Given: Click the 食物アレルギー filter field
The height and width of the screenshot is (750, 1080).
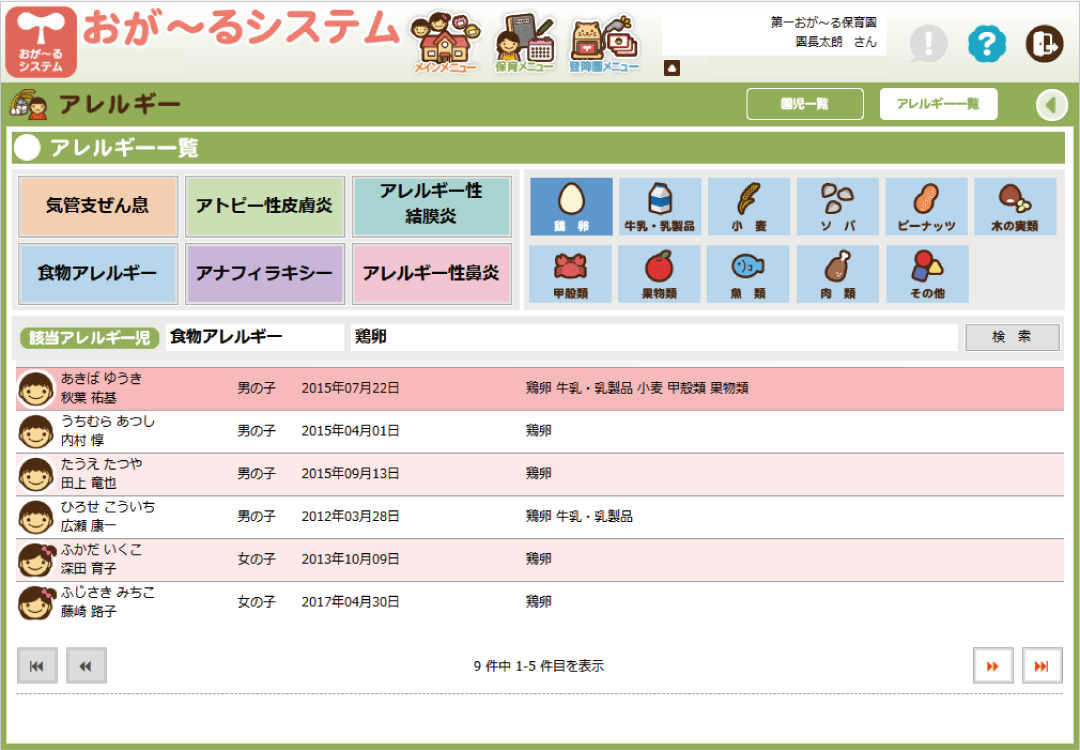Looking at the screenshot, I should (255, 337).
